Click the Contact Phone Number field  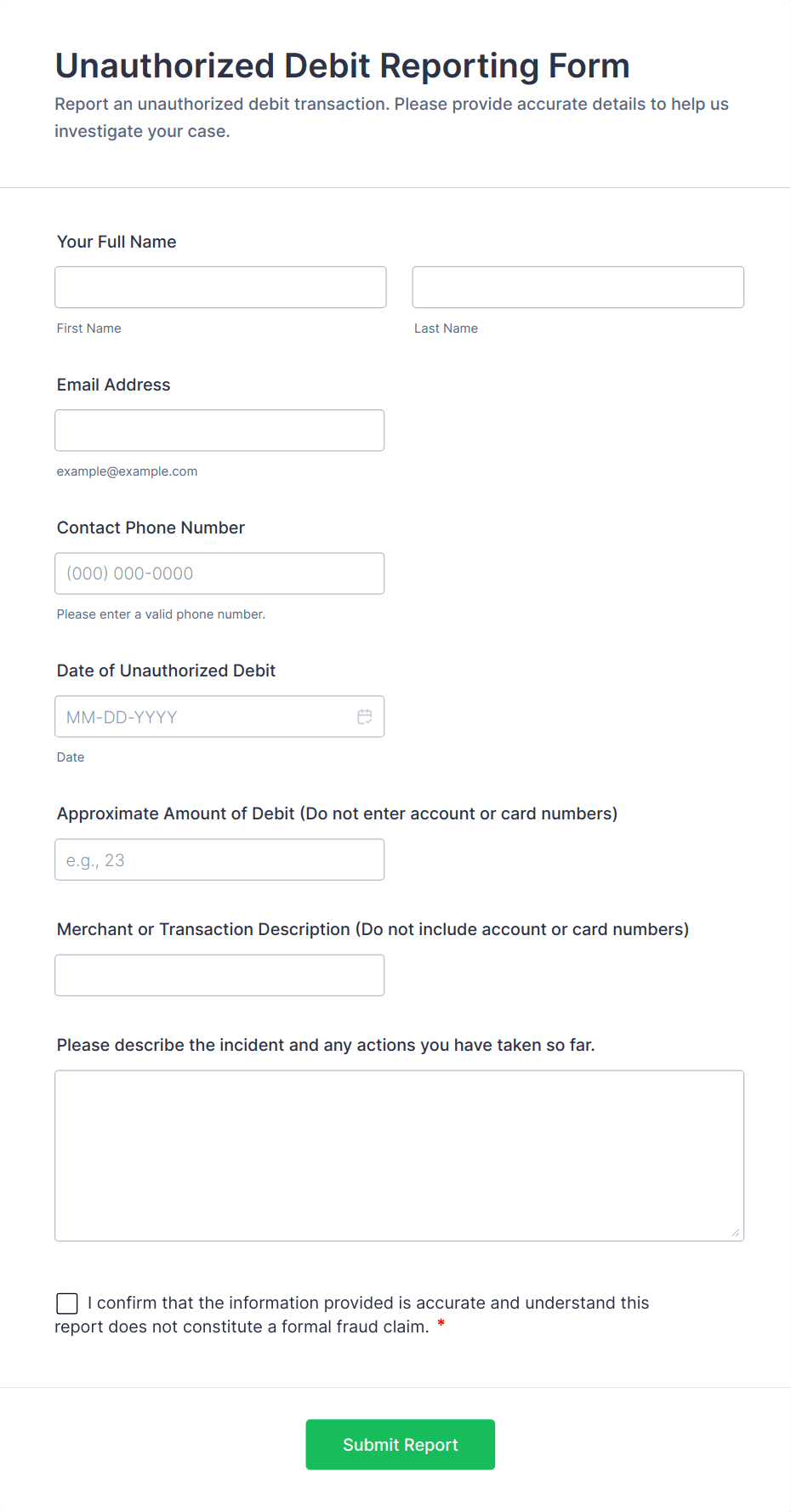(x=219, y=573)
